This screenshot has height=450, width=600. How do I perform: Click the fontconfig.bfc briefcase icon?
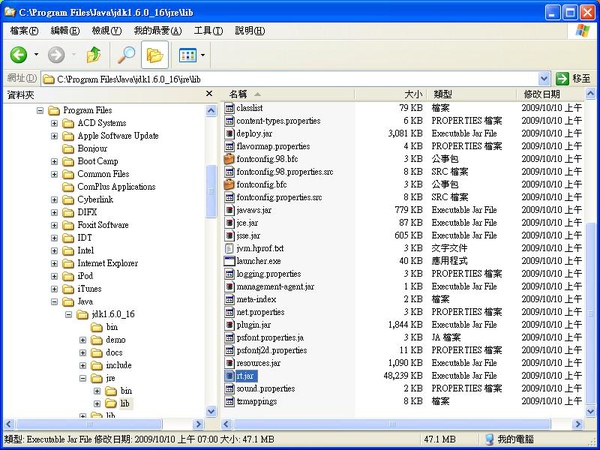(x=229, y=184)
